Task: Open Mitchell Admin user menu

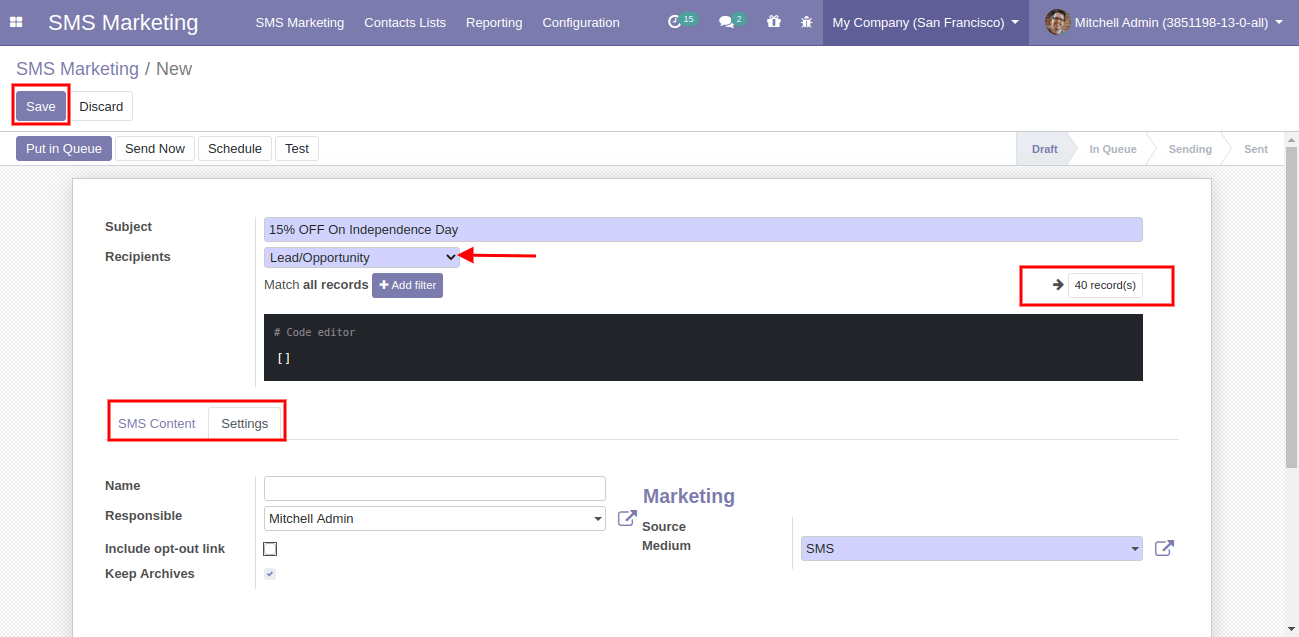Action: tap(1164, 22)
